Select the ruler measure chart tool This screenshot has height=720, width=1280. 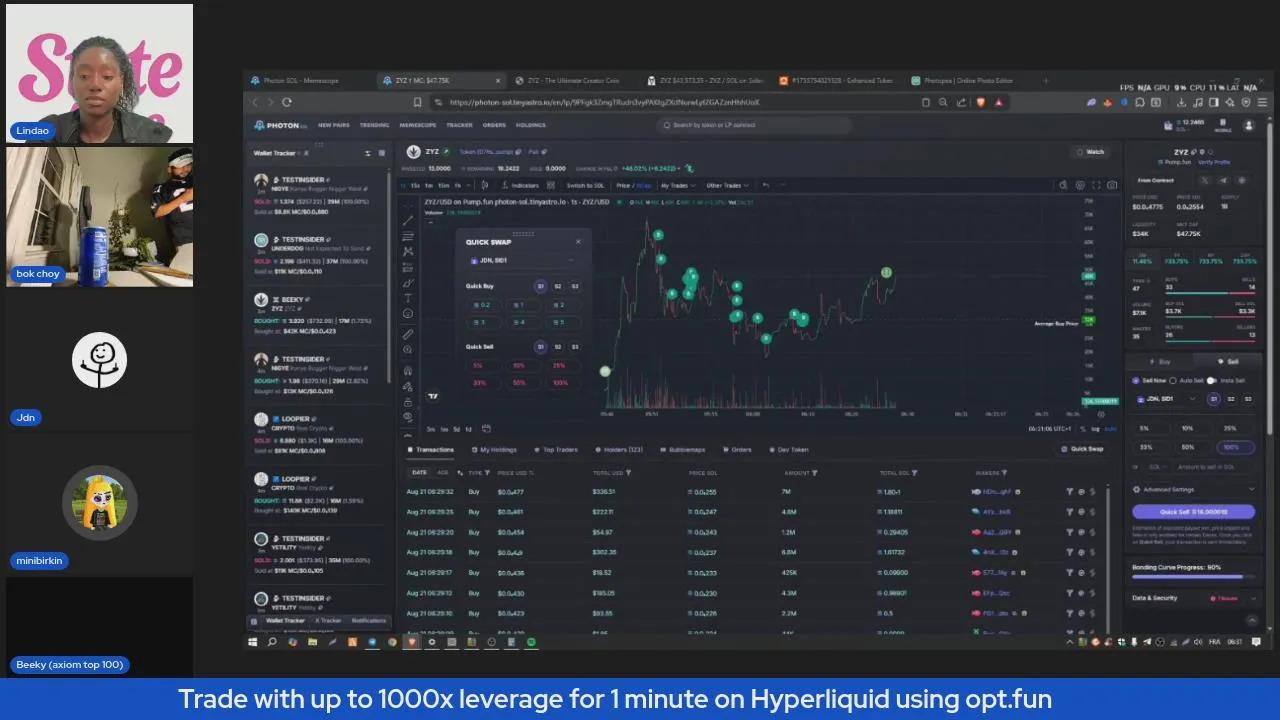click(x=408, y=334)
